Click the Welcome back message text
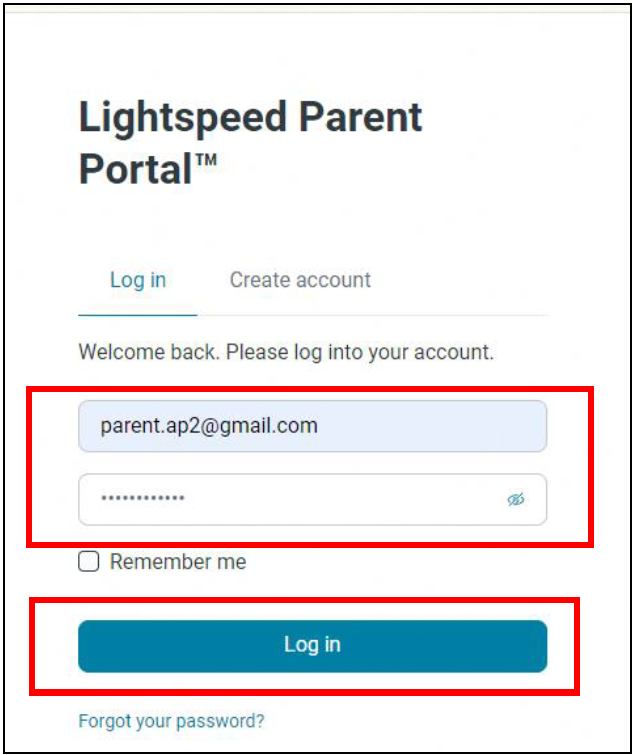 286,352
